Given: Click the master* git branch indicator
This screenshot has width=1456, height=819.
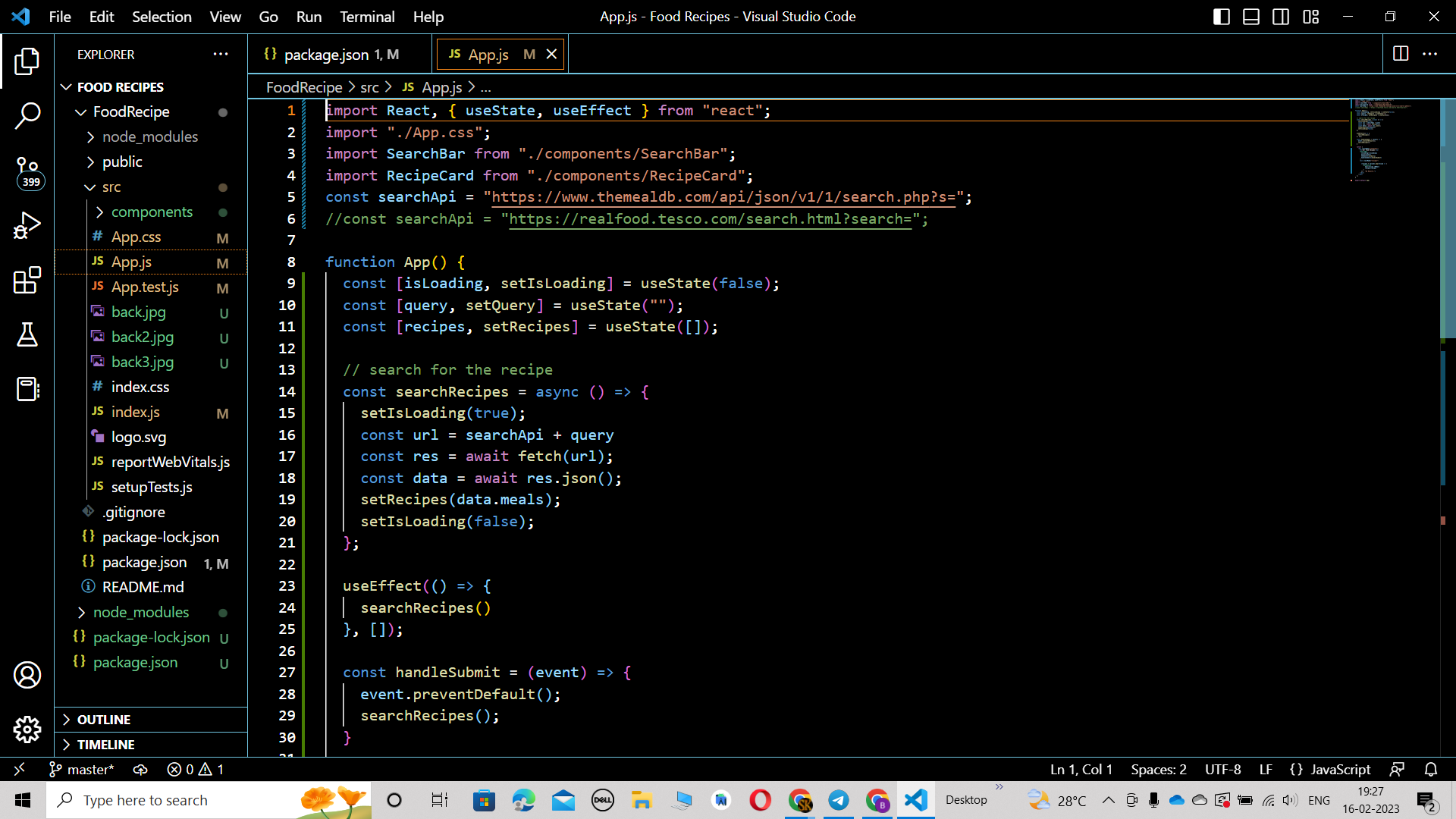Looking at the screenshot, I should pos(82,769).
